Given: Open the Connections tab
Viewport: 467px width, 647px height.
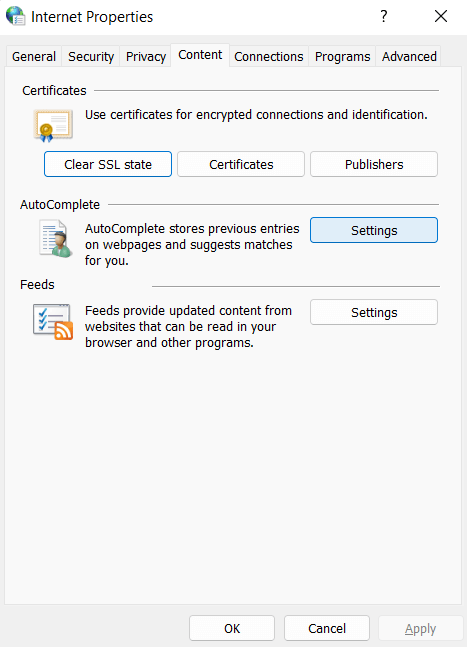Looking at the screenshot, I should 269,57.
